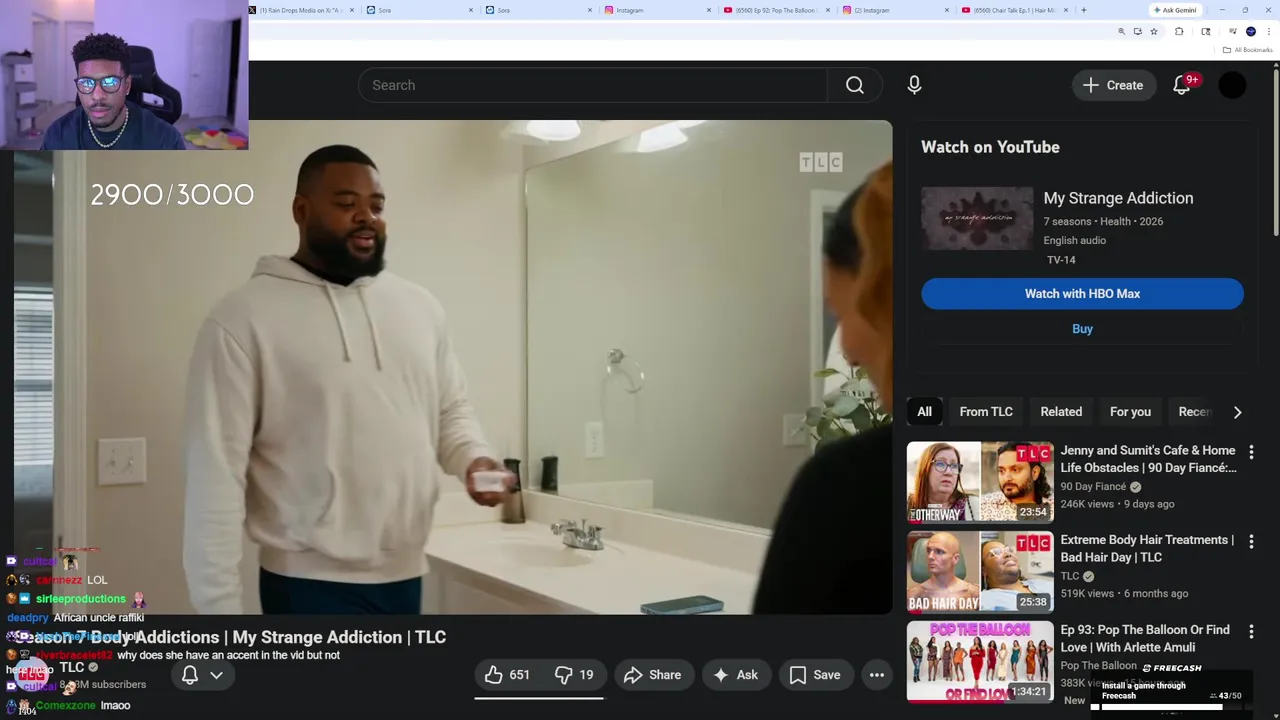This screenshot has height=720, width=1280.
Task: Click Watch with HBO Max button
Action: pyautogui.click(x=1082, y=294)
